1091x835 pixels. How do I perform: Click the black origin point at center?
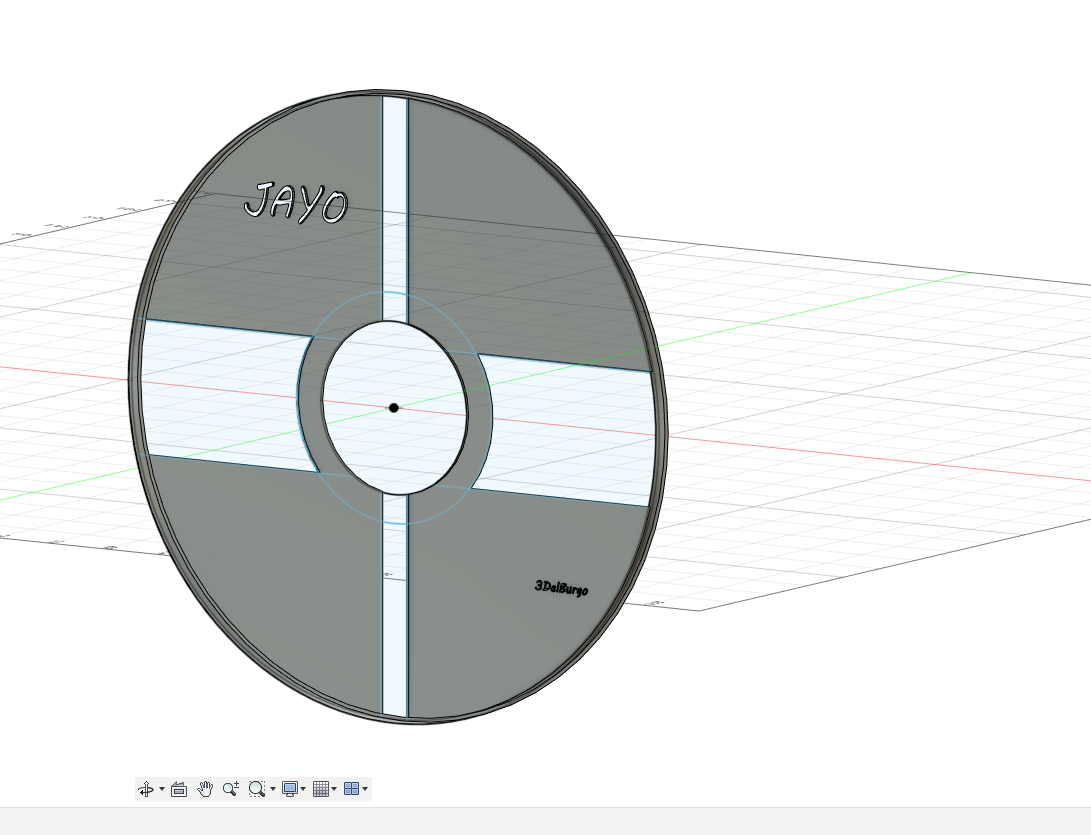pyautogui.click(x=394, y=408)
